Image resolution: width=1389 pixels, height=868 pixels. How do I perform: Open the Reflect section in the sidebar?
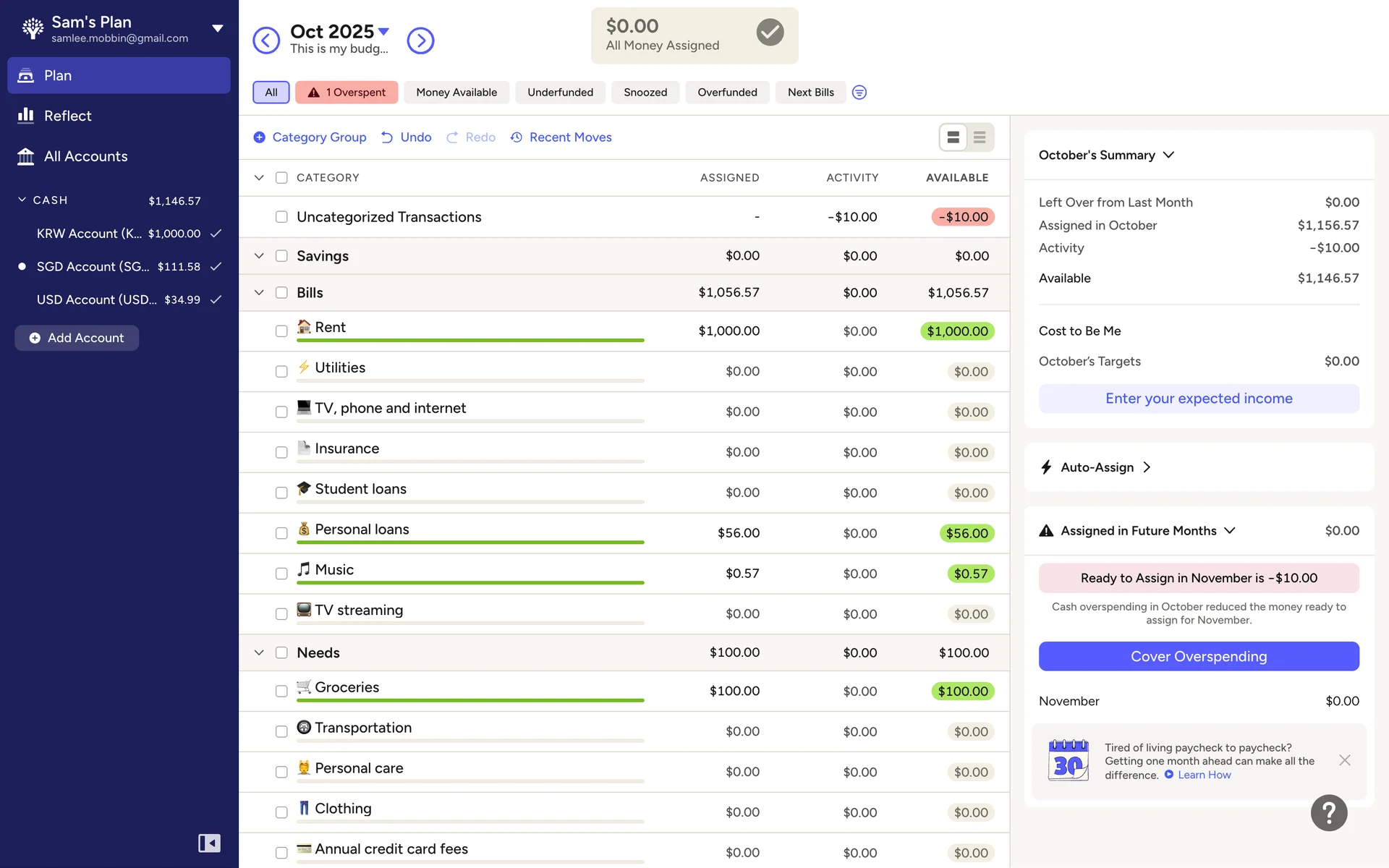point(67,116)
